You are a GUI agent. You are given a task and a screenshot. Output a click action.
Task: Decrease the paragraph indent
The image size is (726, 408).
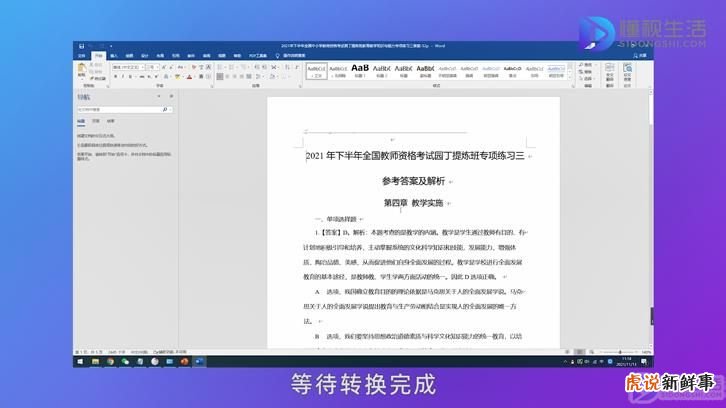257,67
